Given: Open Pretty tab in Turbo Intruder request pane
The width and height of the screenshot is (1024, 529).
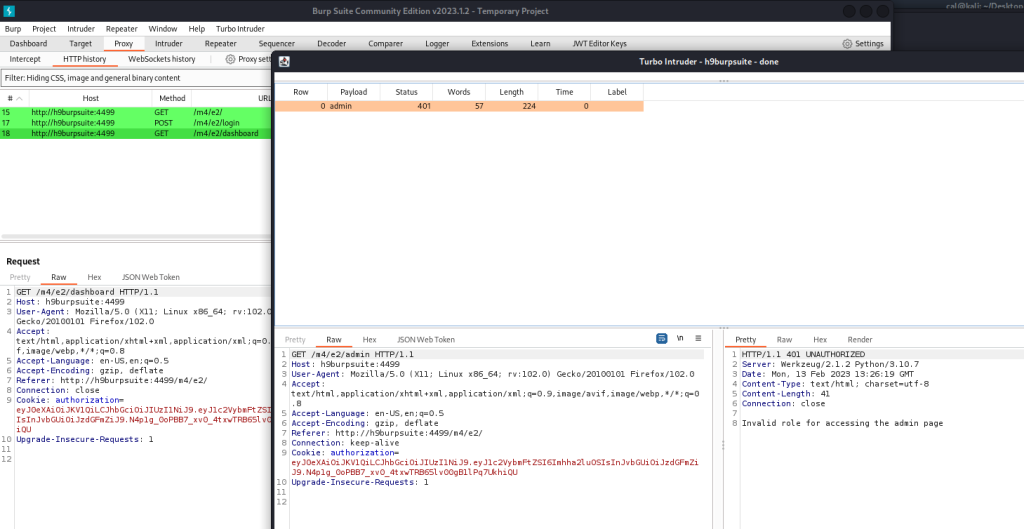Looking at the screenshot, I should pyautogui.click(x=295, y=340).
